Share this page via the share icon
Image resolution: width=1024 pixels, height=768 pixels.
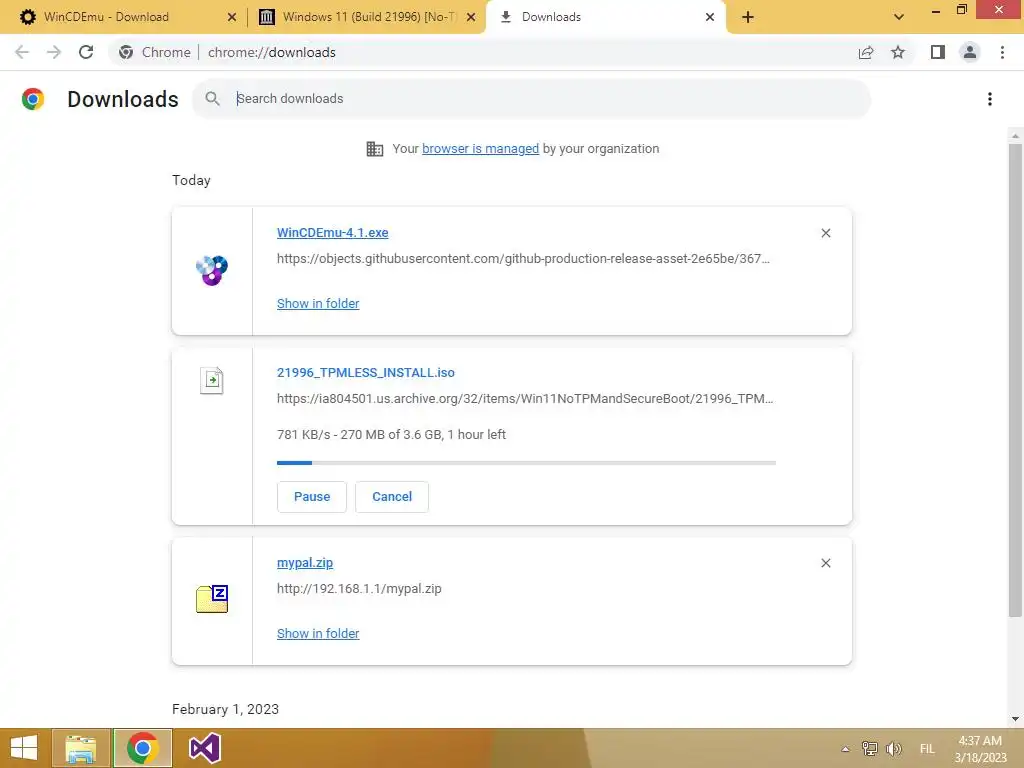coord(866,52)
